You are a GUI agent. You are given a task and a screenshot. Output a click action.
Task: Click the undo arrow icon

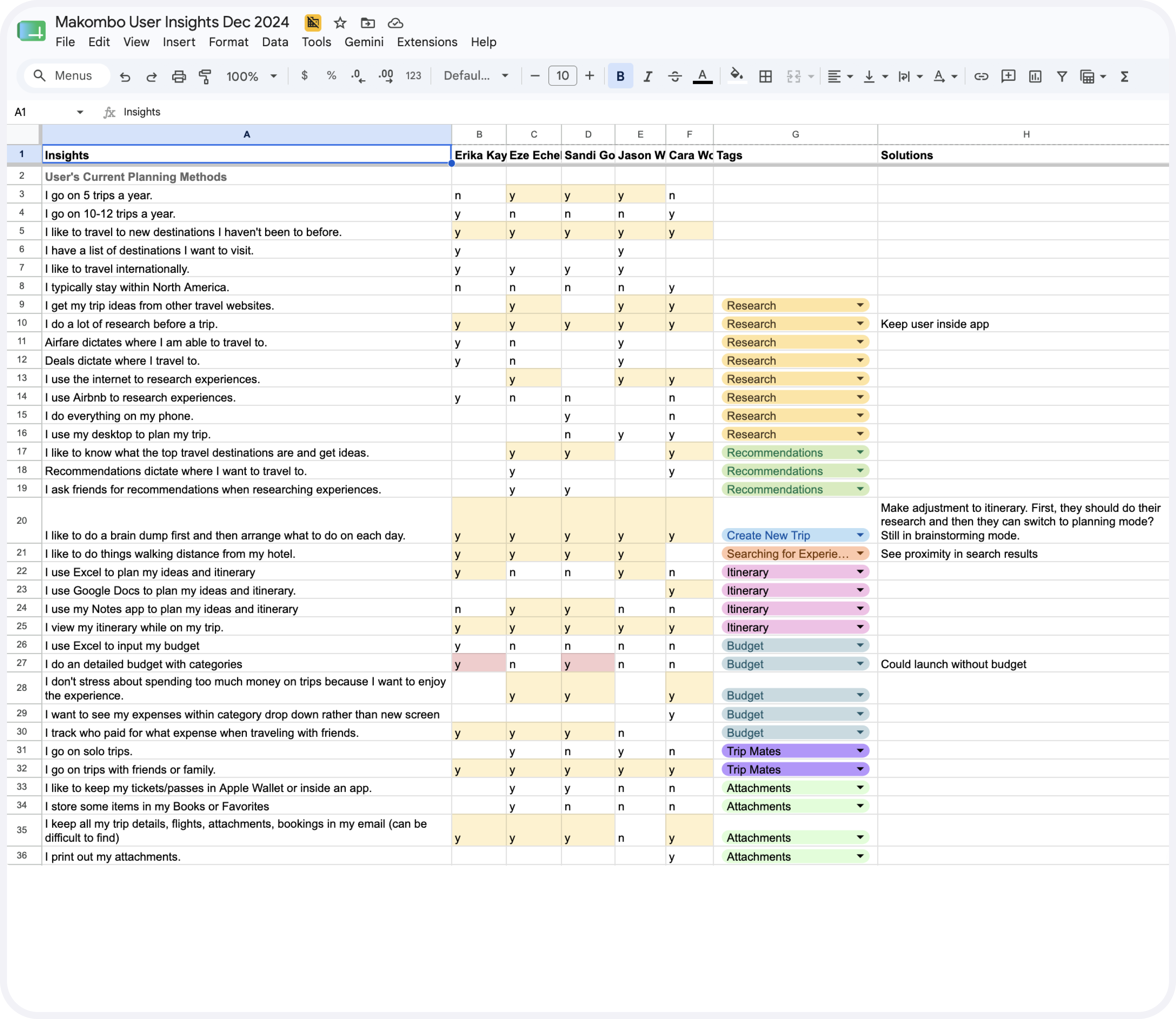125,76
